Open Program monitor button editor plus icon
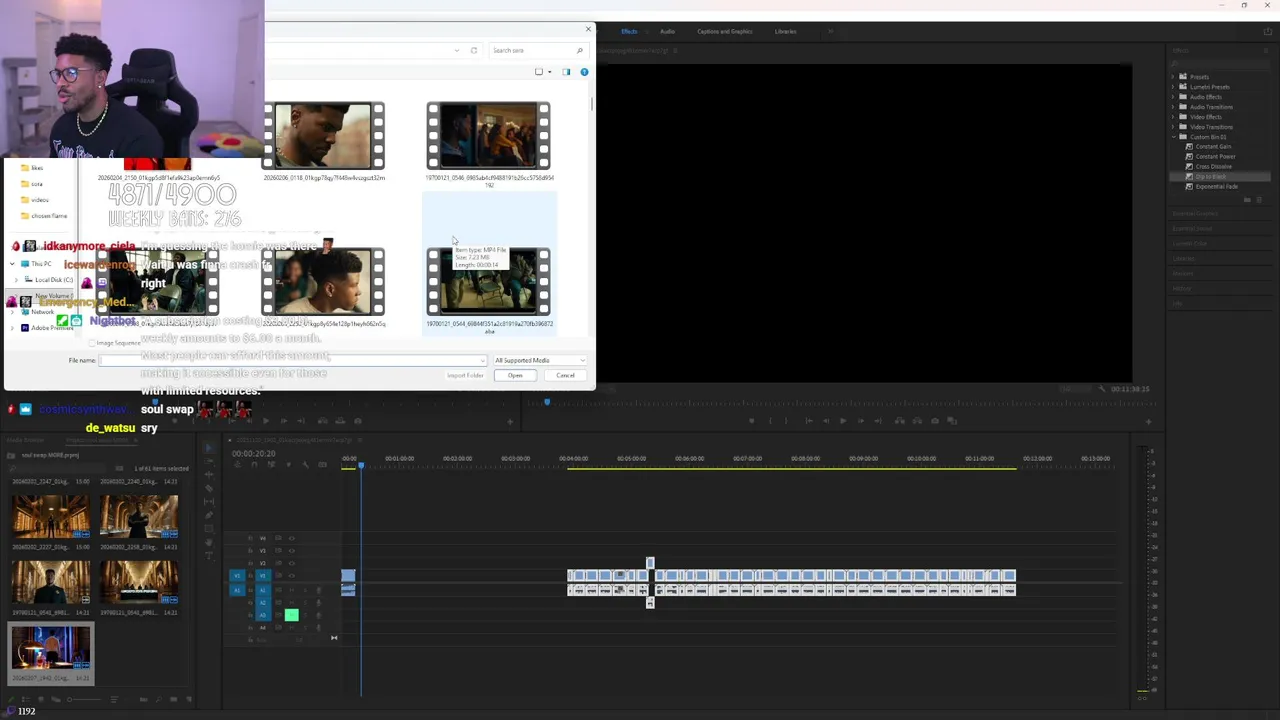Screen dimensions: 1280x720 pos(1148,421)
